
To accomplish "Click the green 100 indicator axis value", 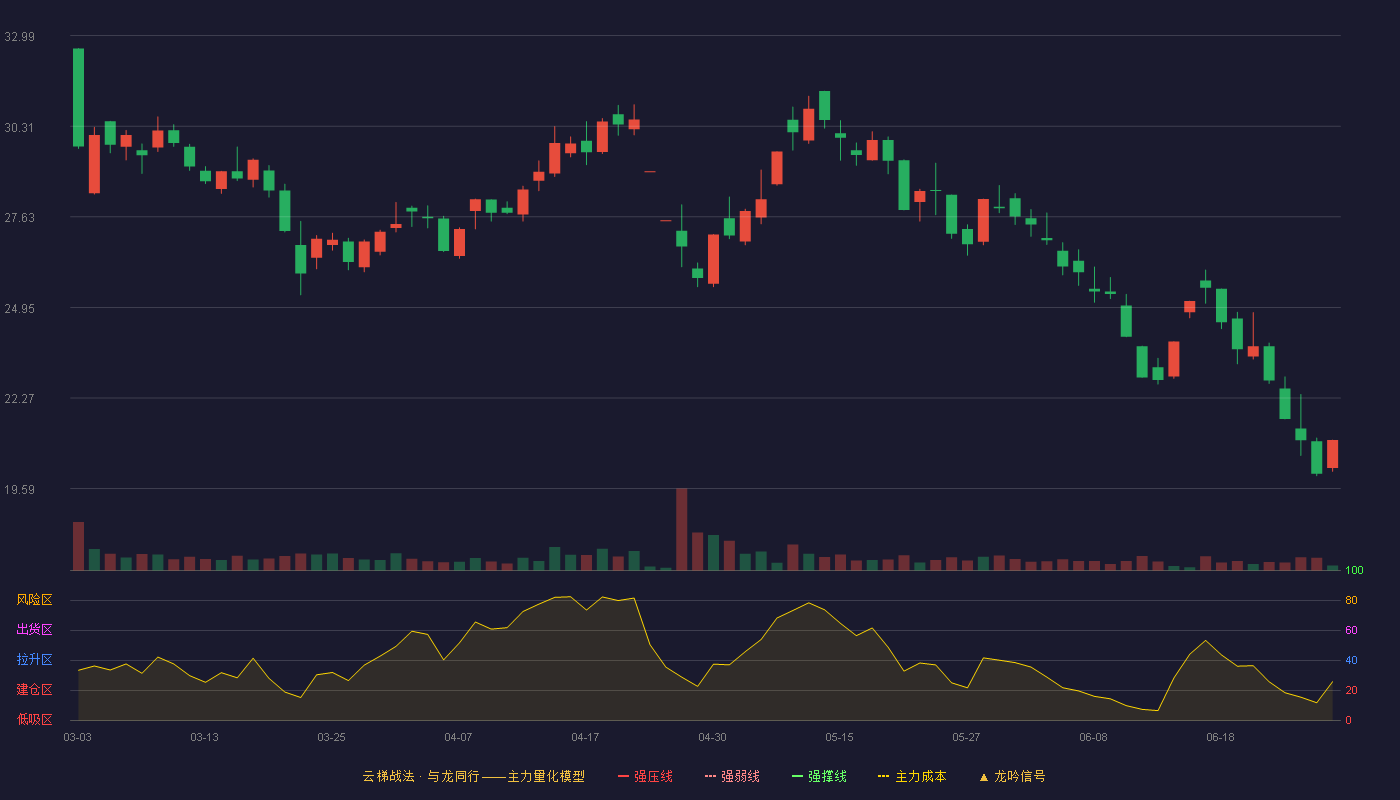I will (x=1355, y=571).
